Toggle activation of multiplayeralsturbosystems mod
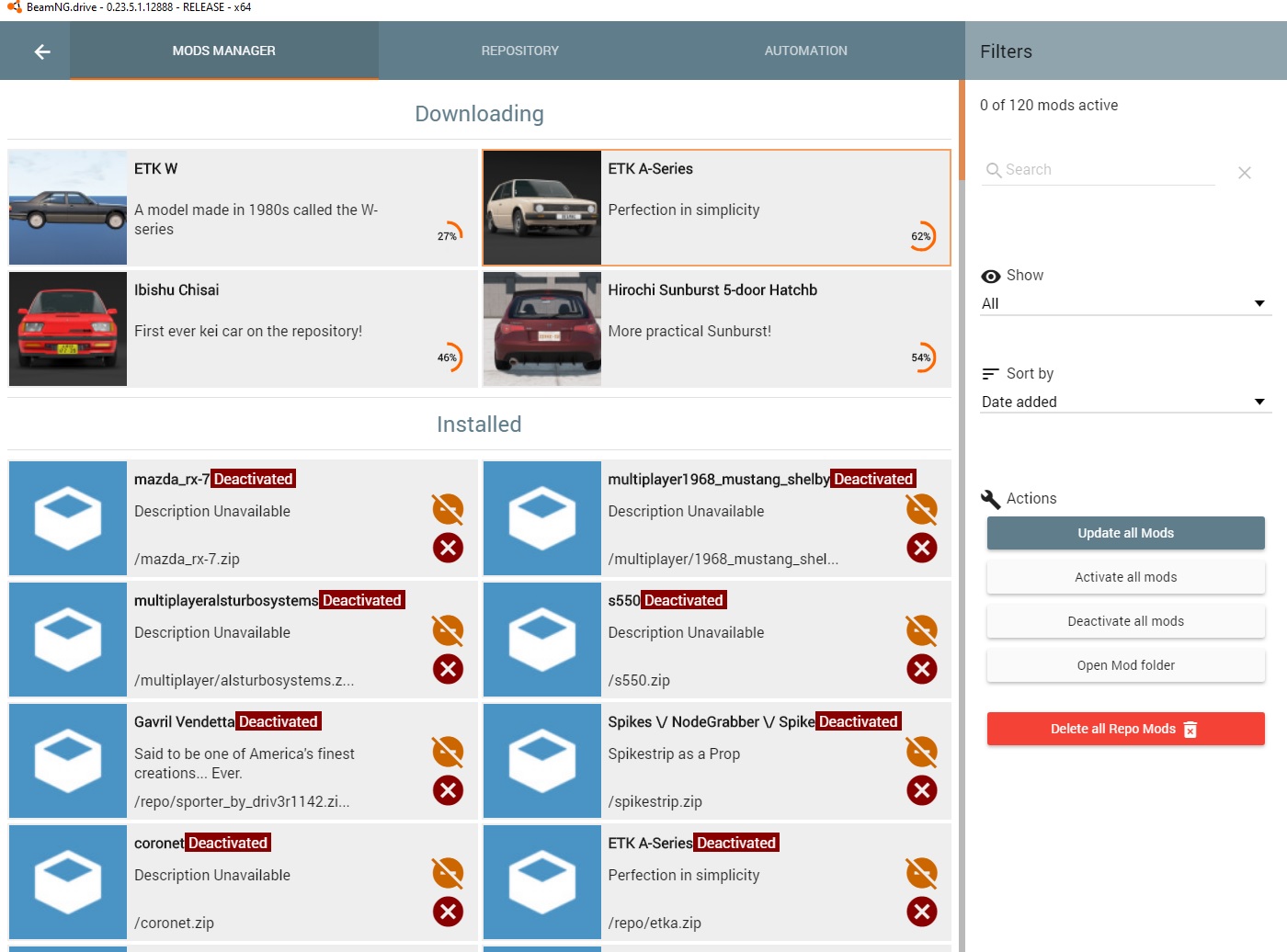 tap(448, 629)
